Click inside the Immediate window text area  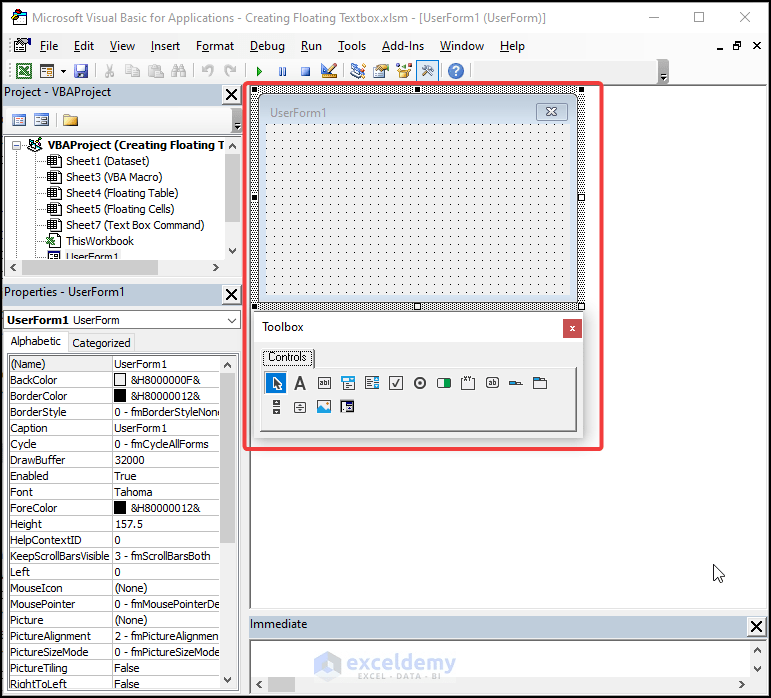(x=501, y=659)
